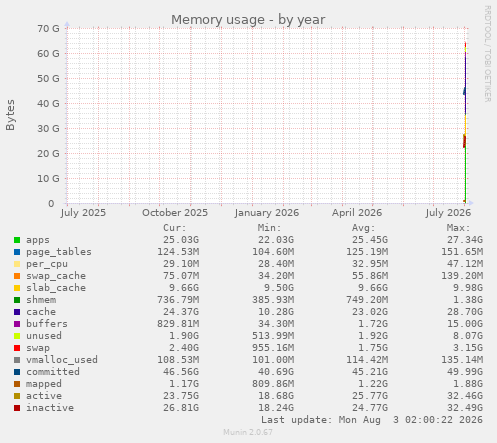Click the 'Last update' timestamp line

tap(372, 420)
